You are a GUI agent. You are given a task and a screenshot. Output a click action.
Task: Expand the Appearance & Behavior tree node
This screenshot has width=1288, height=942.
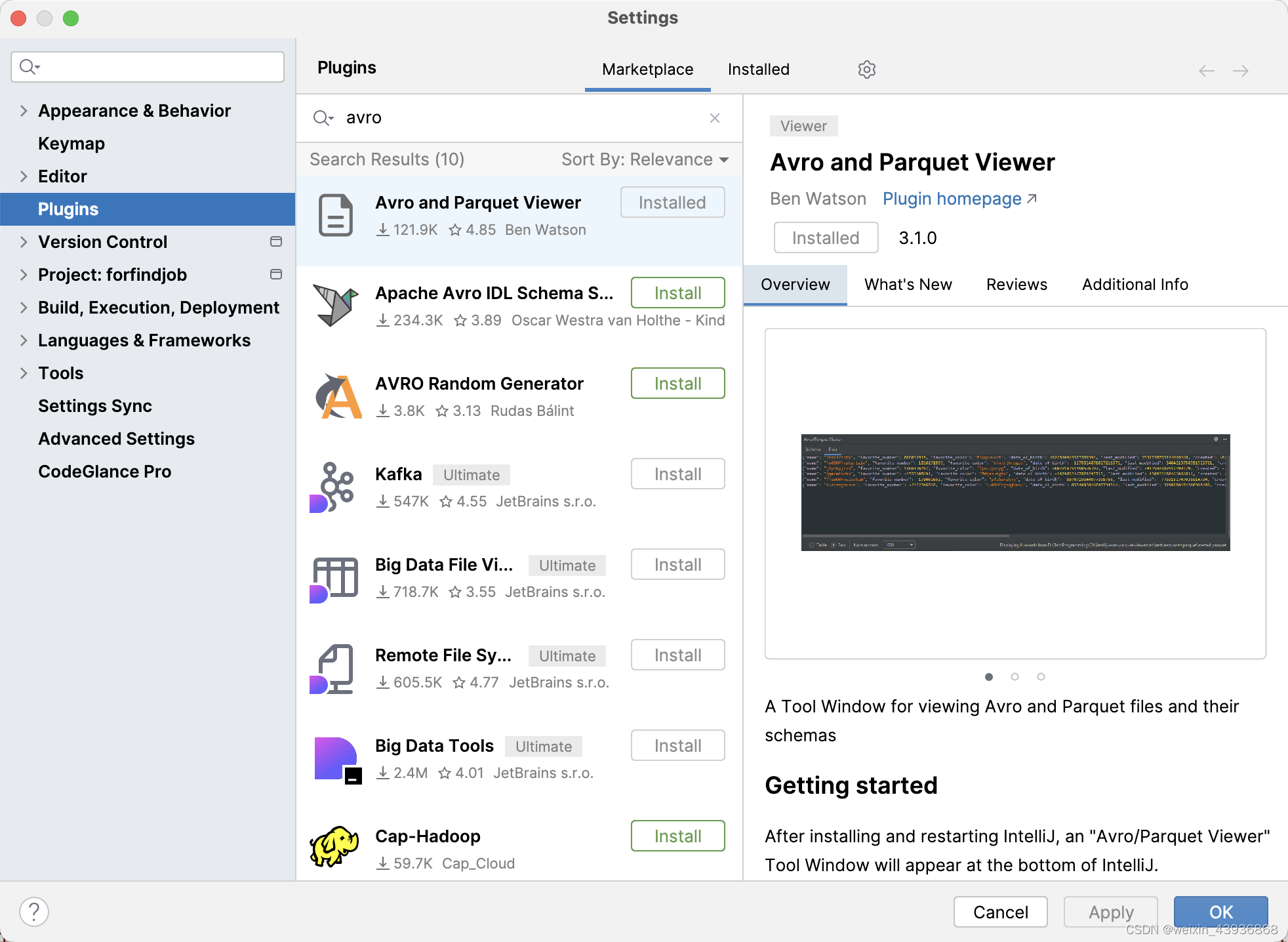pyautogui.click(x=24, y=111)
